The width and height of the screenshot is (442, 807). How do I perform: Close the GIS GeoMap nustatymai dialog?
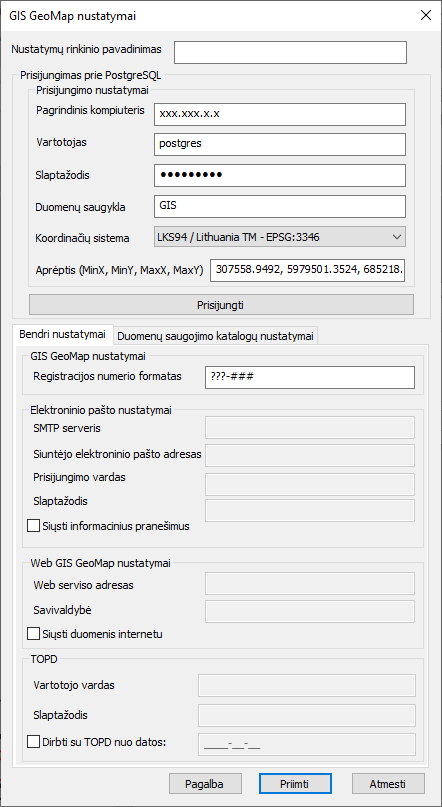(x=426, y=15)
